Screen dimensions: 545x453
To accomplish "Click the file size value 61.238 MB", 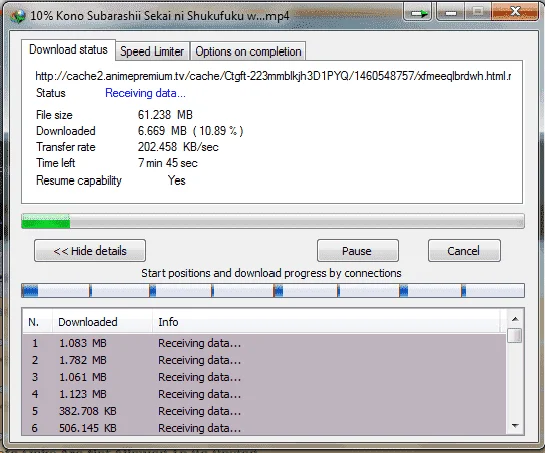I will tap(165, 115).
